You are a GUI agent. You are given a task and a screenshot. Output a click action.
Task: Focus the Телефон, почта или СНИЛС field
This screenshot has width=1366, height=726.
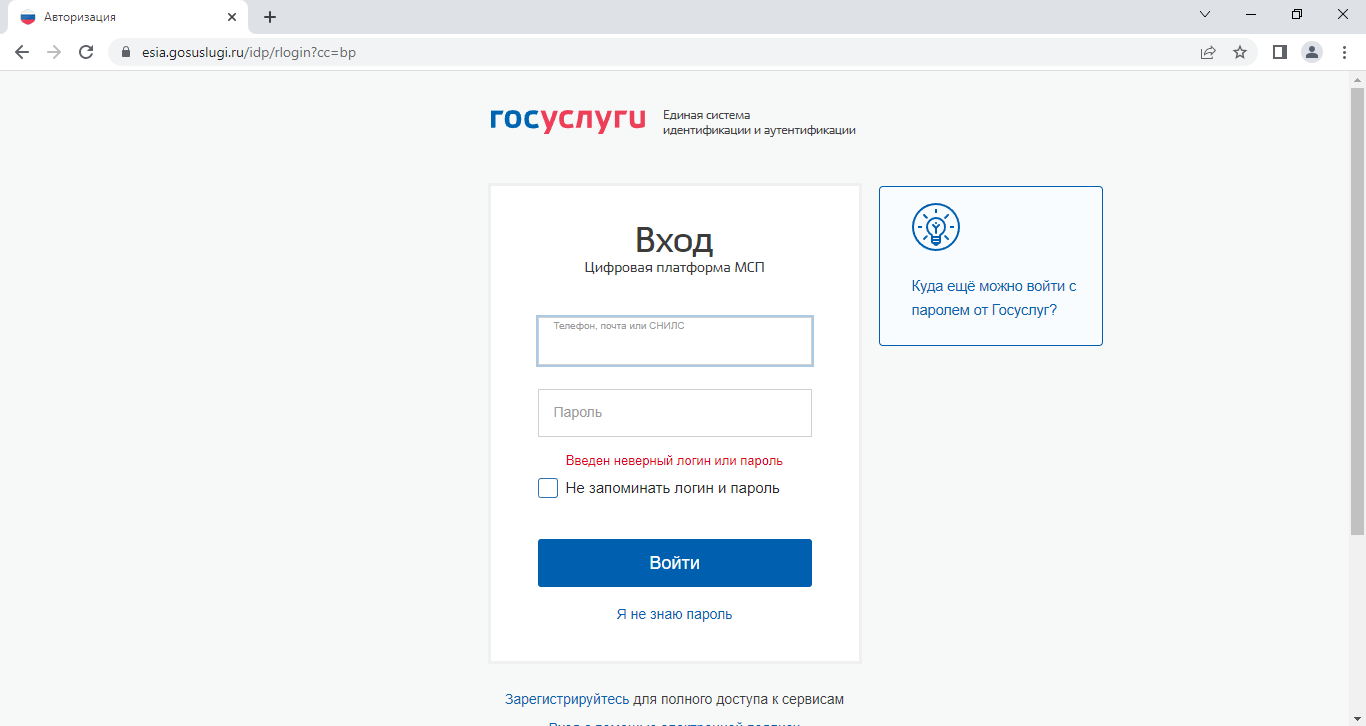tap(675, 341)
